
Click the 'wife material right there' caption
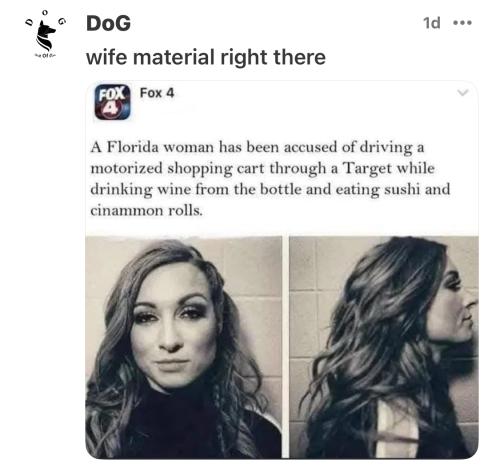[x=206, y=57]
